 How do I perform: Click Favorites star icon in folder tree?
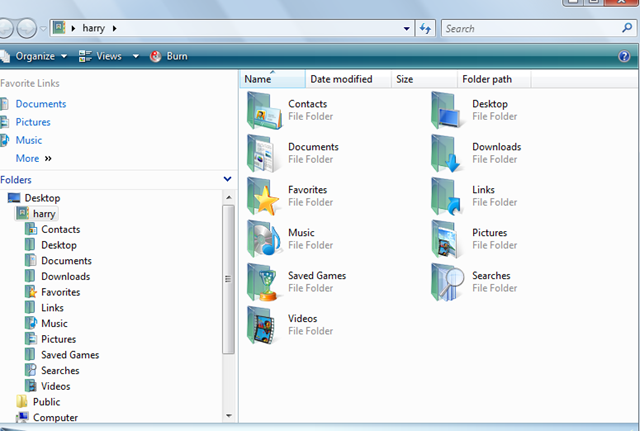tap(31, 292)
